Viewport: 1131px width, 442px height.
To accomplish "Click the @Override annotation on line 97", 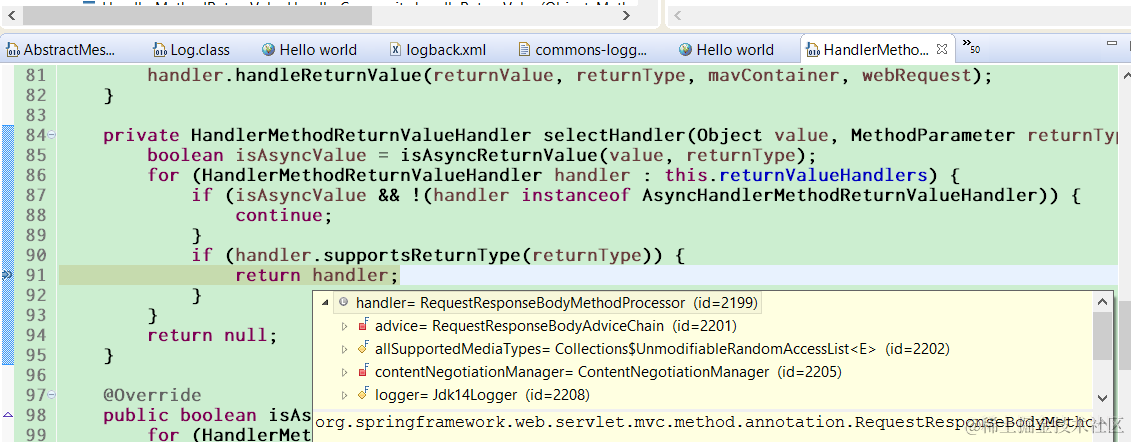I will [152, 395].
